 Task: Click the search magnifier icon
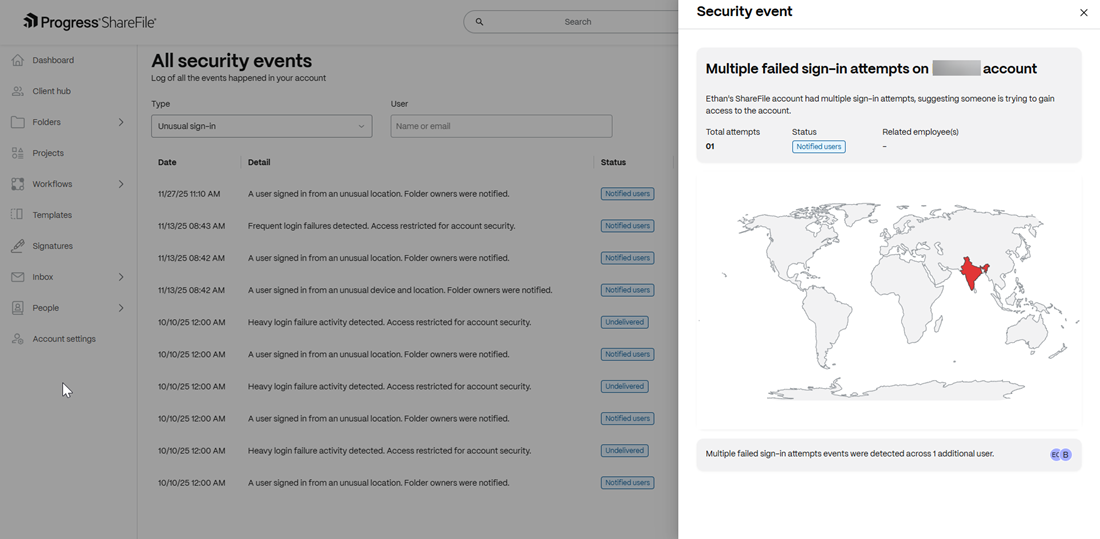point(480,22)
